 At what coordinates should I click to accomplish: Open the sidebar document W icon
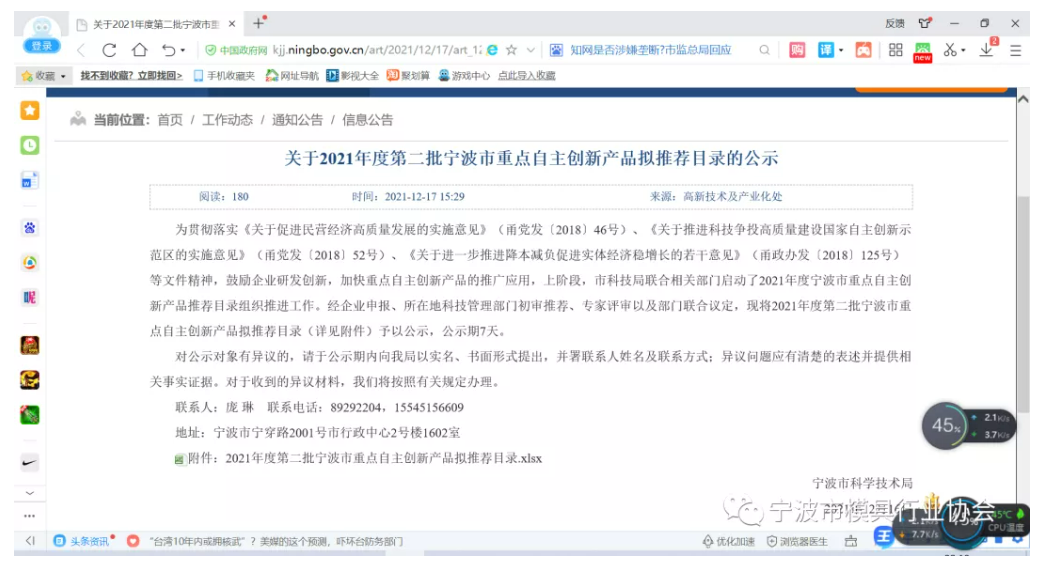[30, 181]
